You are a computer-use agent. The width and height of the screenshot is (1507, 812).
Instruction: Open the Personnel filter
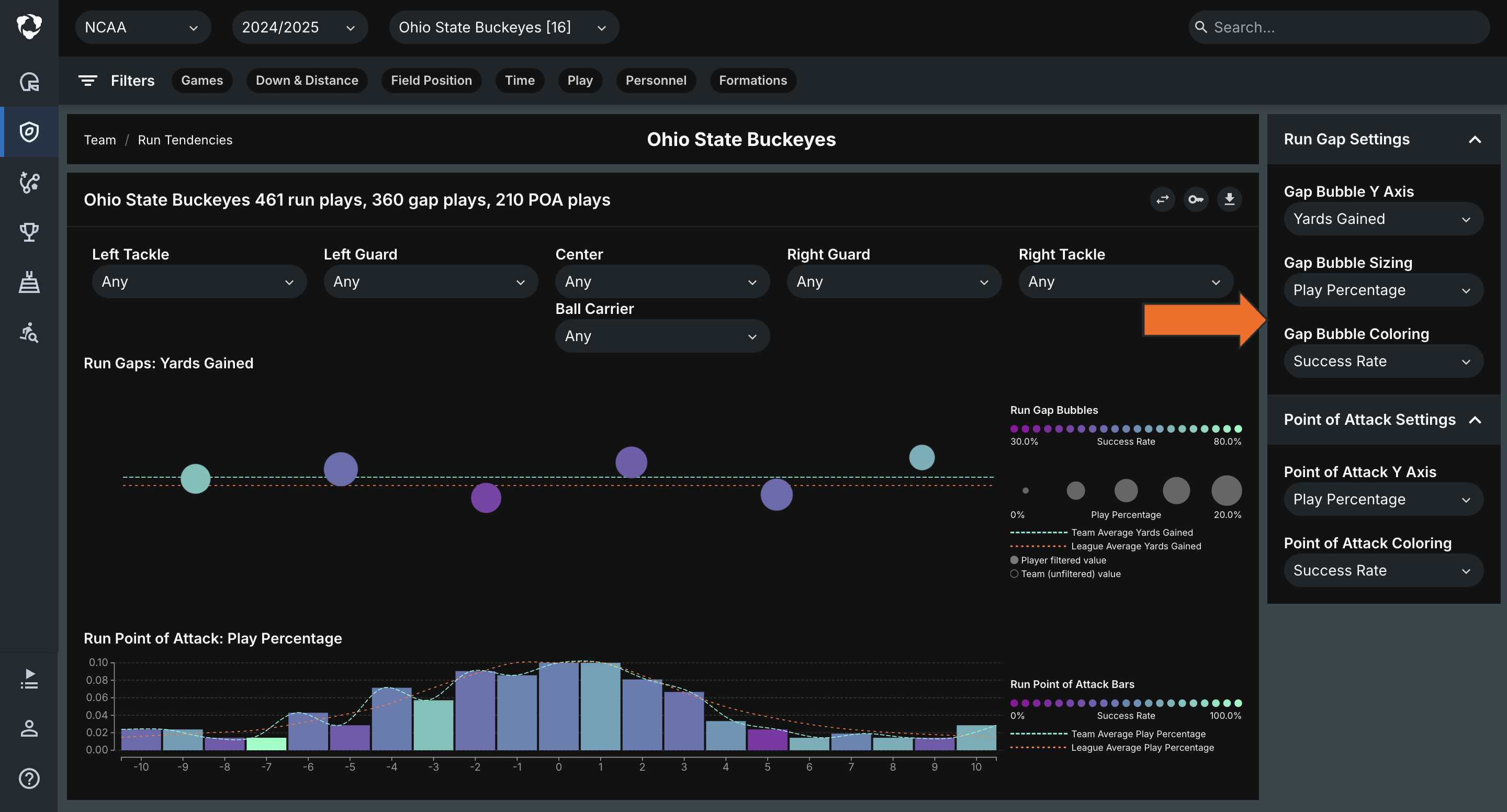tap(656, 81)
